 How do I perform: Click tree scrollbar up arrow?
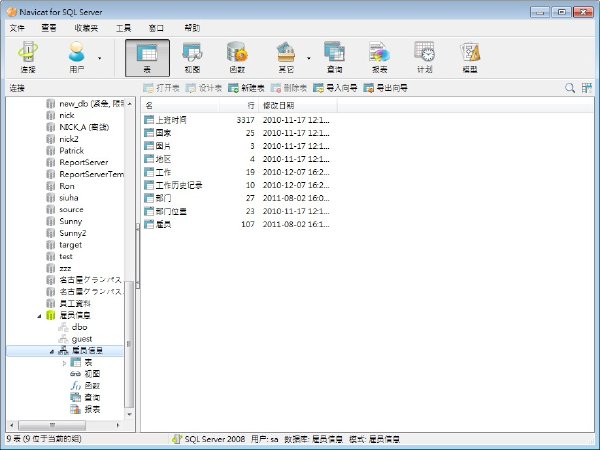pos(130,104)
